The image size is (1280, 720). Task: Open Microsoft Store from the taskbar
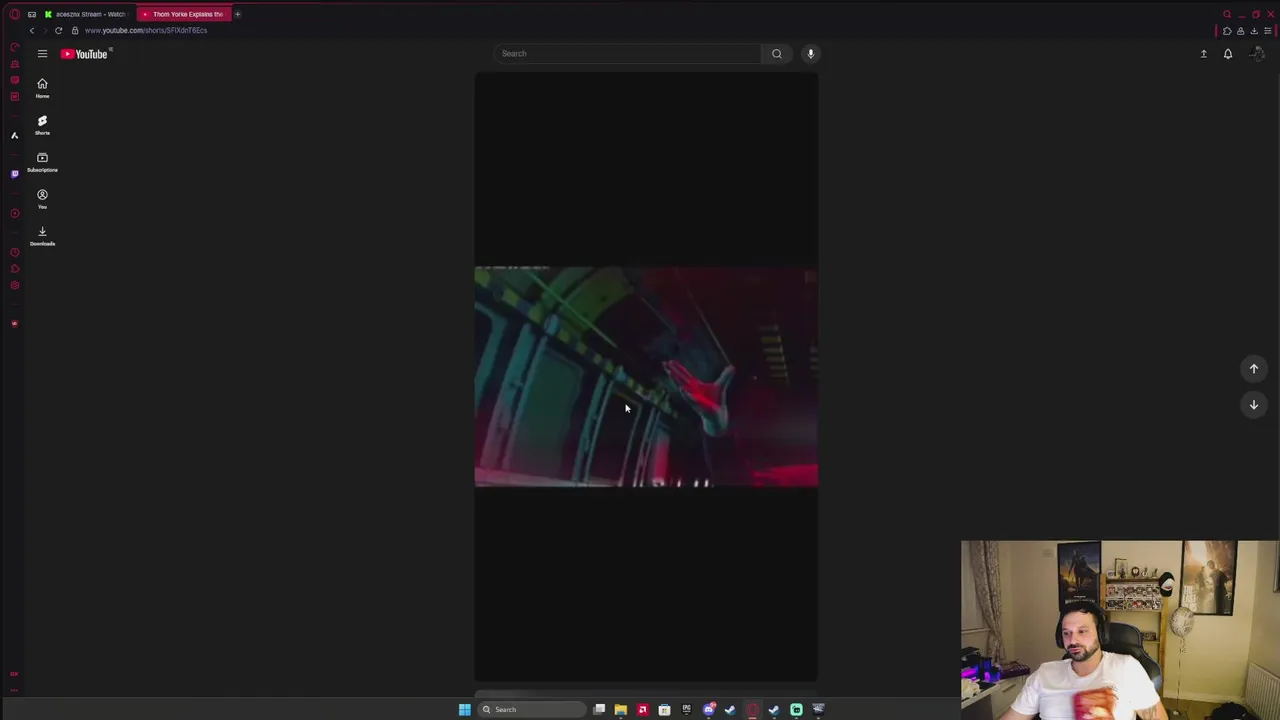pyautogui.click(x=665, y=710)
